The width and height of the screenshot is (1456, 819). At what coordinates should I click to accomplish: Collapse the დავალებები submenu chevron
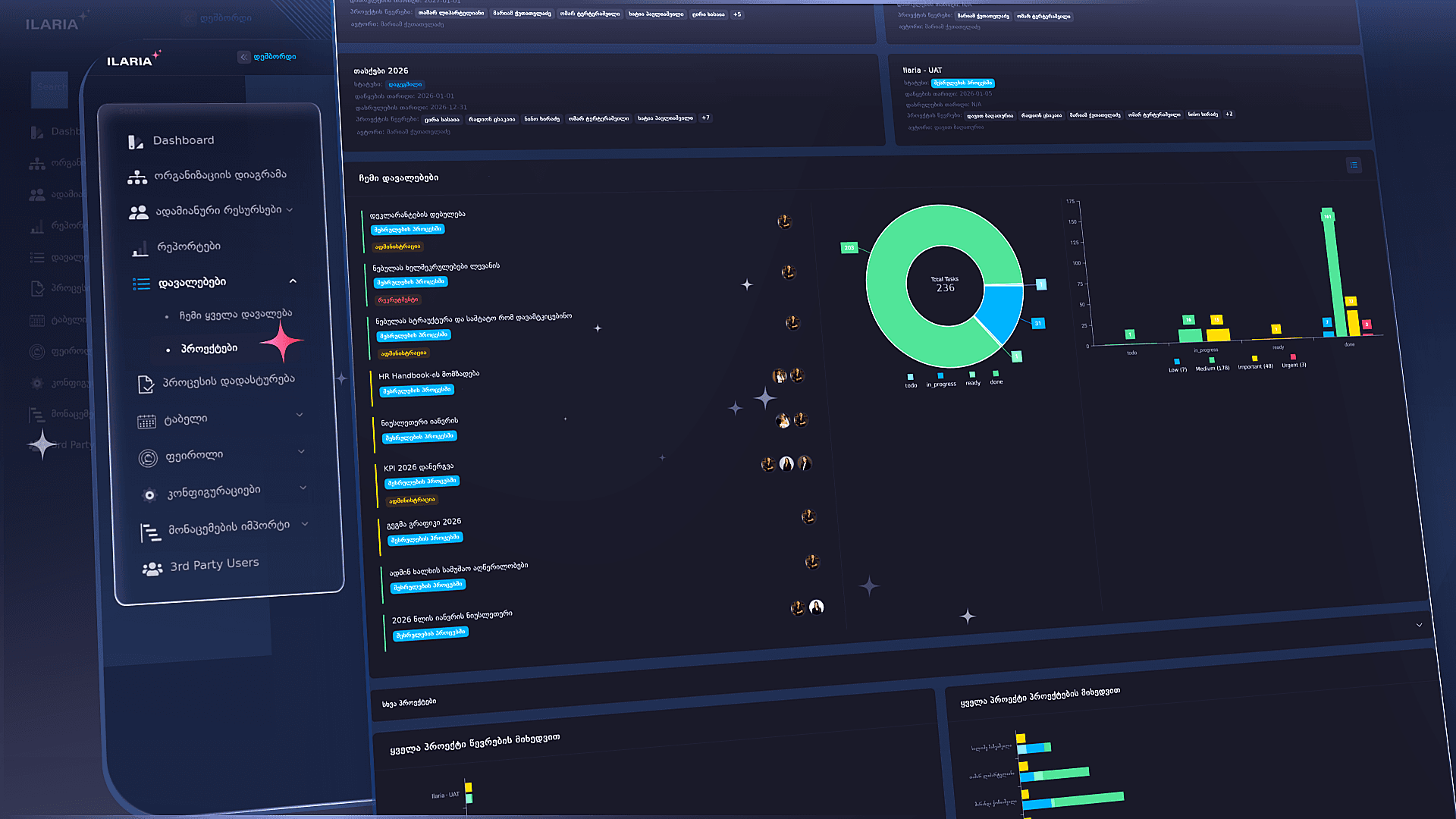coord(293,281)
